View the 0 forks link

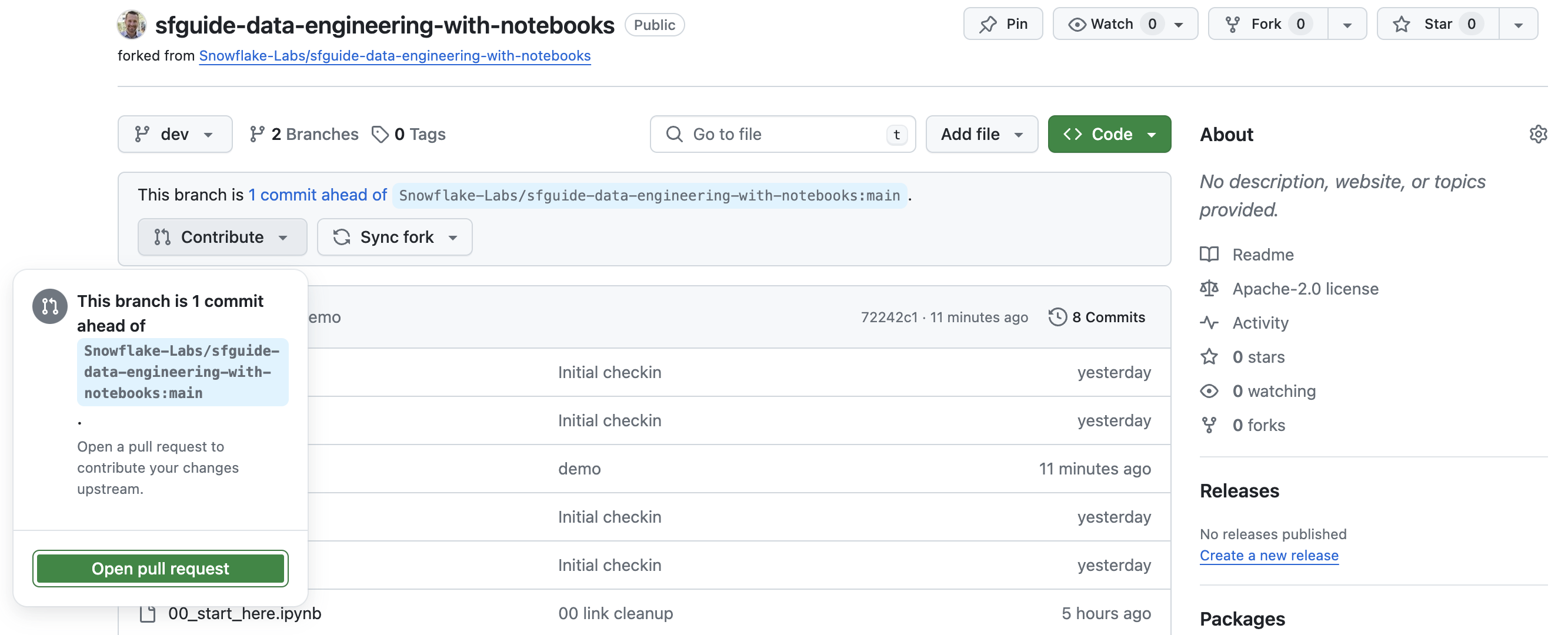tap(1259, 425)
